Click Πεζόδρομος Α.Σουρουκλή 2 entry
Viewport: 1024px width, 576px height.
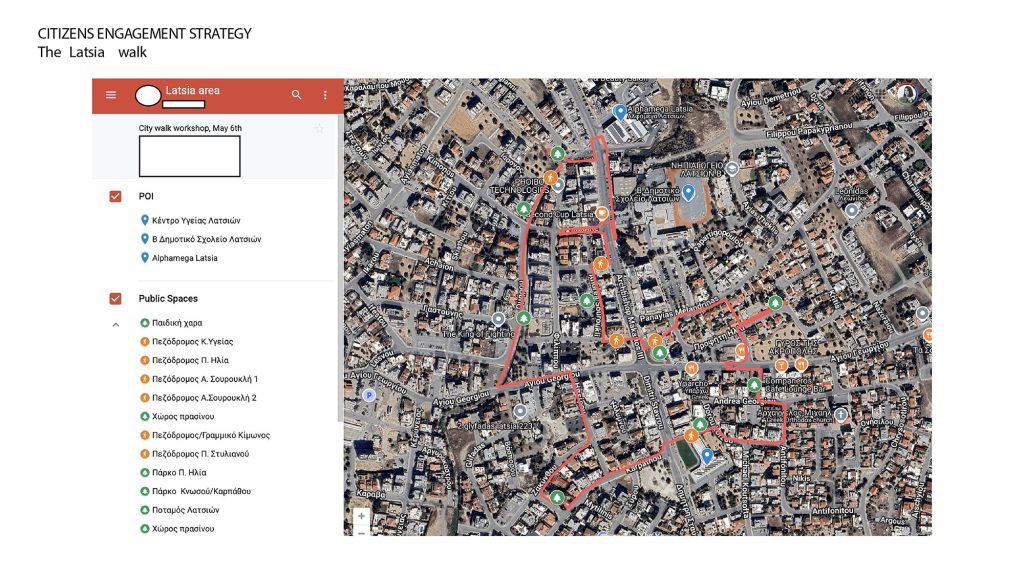pos(204,397)
